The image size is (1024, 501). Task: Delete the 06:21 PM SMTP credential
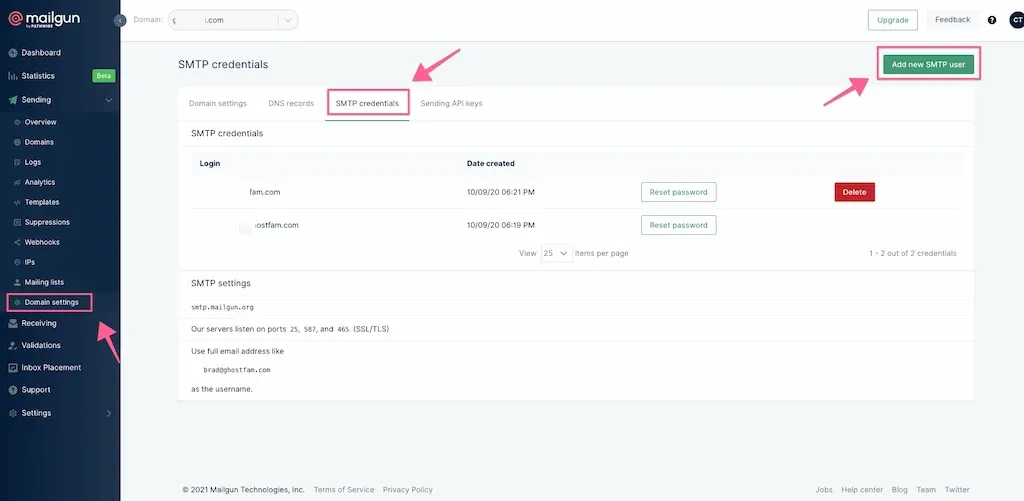pos(854,192)
